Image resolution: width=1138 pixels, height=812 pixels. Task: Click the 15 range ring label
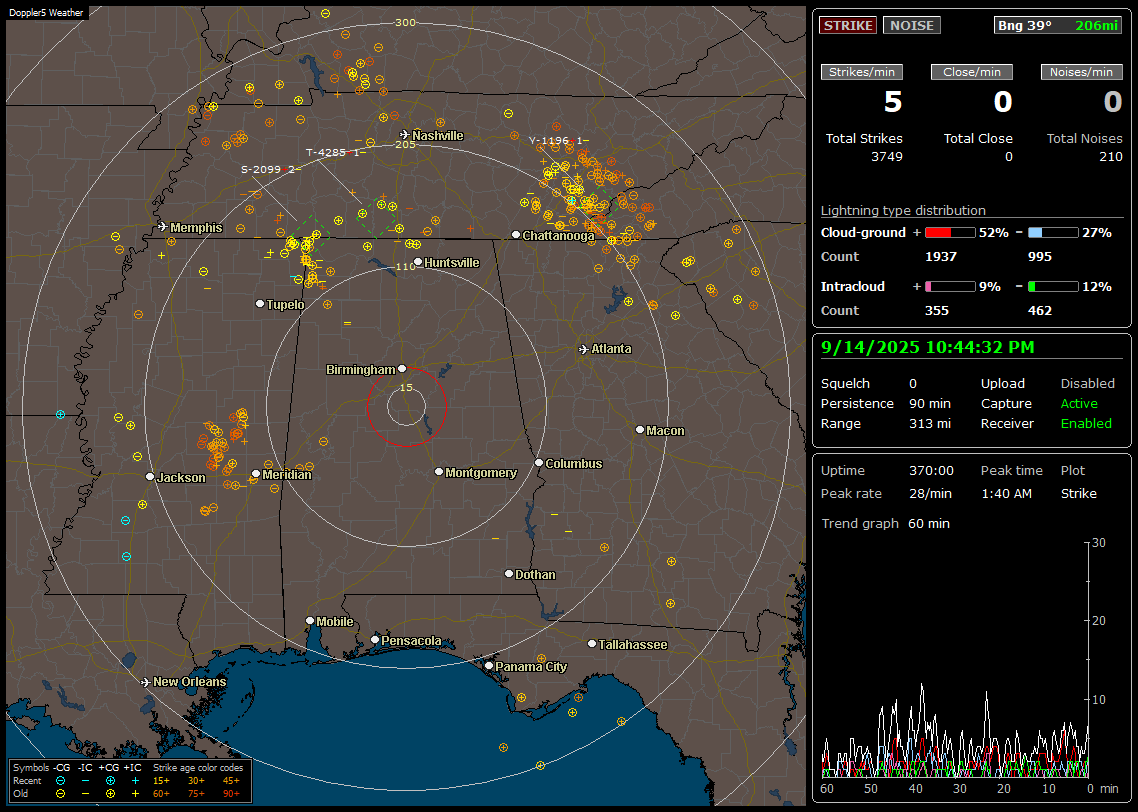pyautogui.click(x=406, y=387)
